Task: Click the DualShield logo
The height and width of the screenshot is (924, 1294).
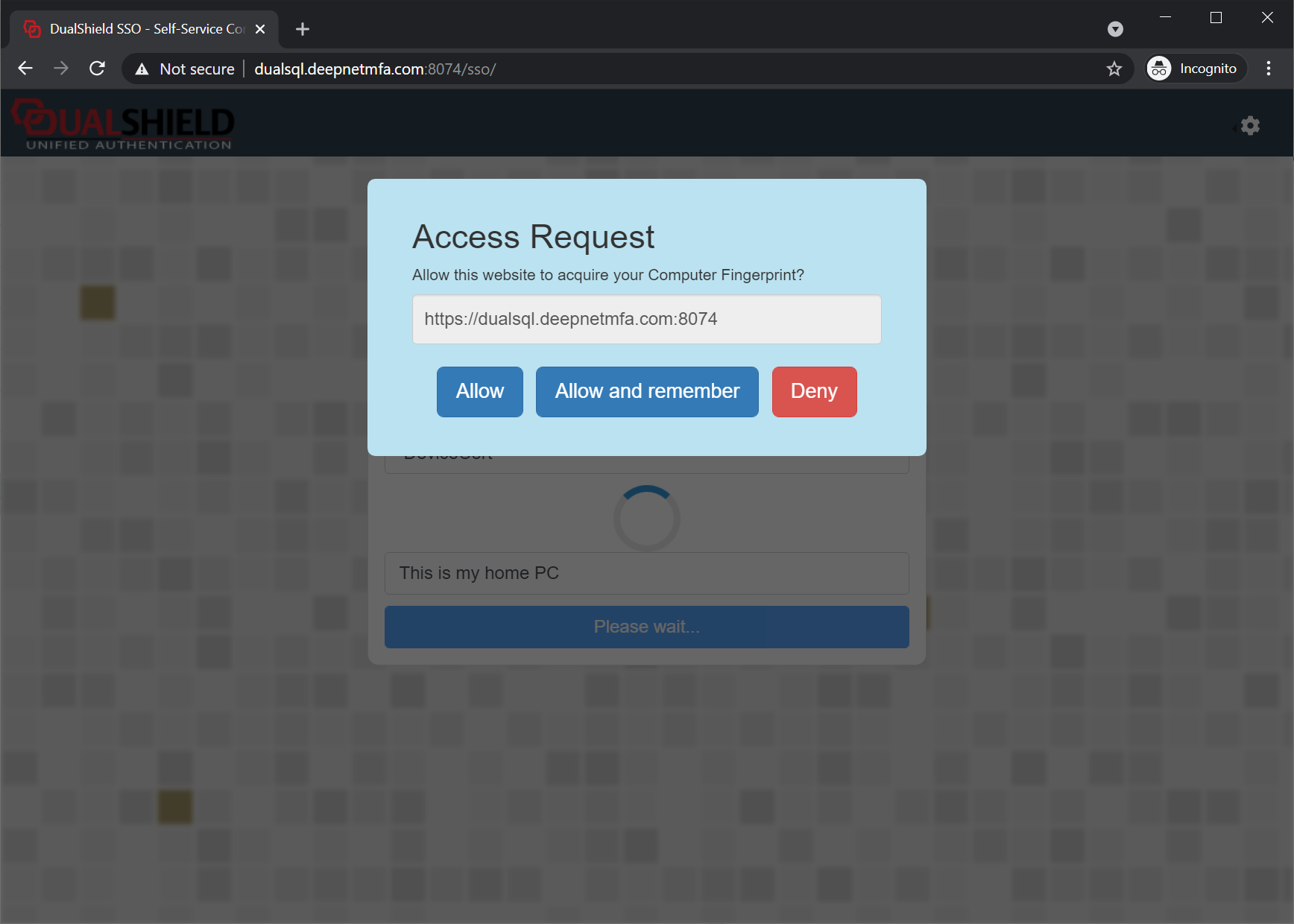Action: pos(124,124)
